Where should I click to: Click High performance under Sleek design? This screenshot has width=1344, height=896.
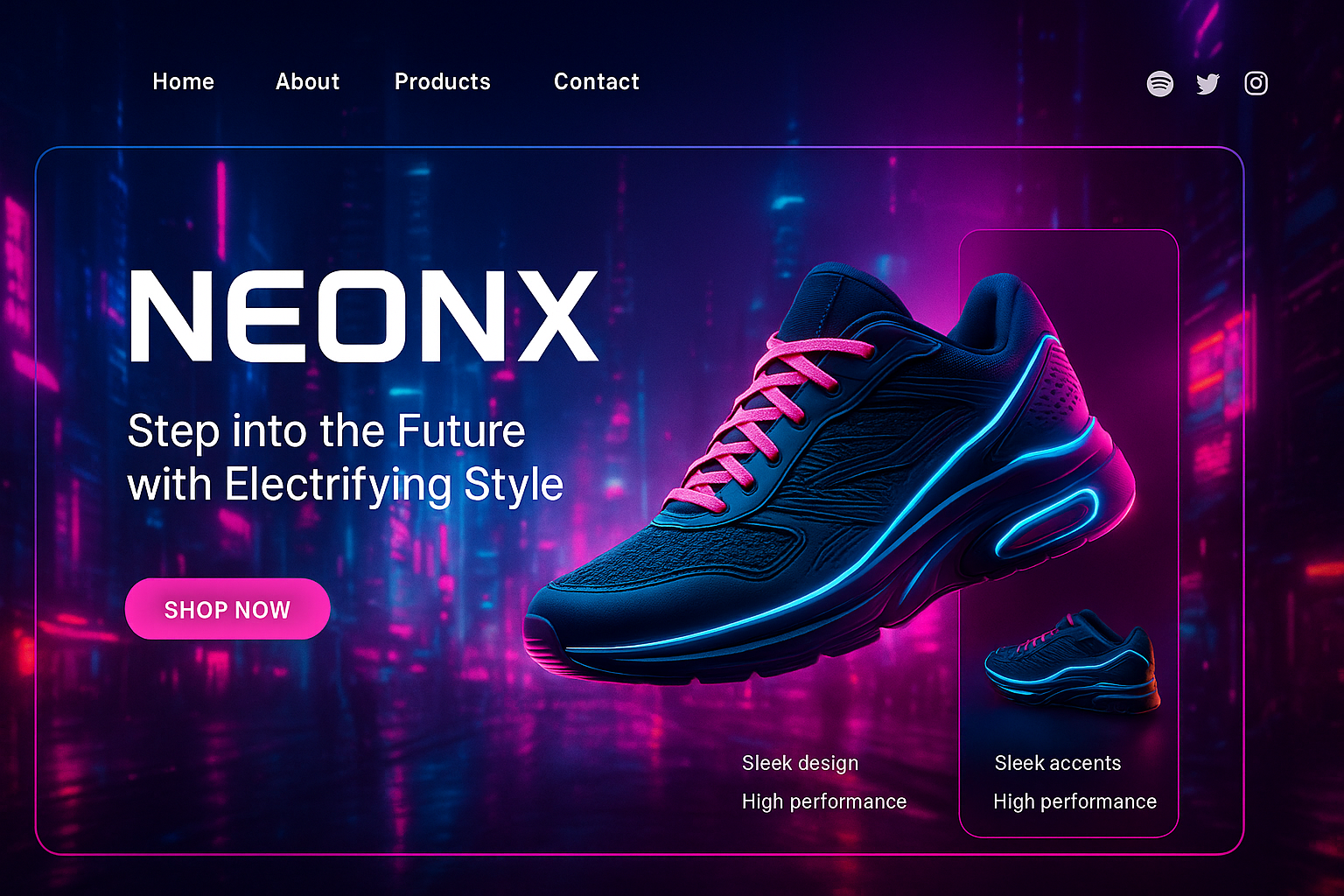tap(824, 801)
